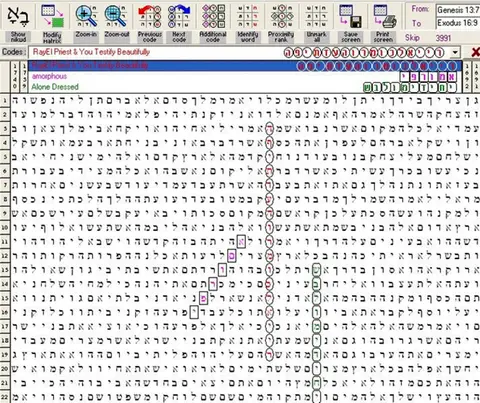
Task: Click the Save screen label button
Action: [351, 37]
